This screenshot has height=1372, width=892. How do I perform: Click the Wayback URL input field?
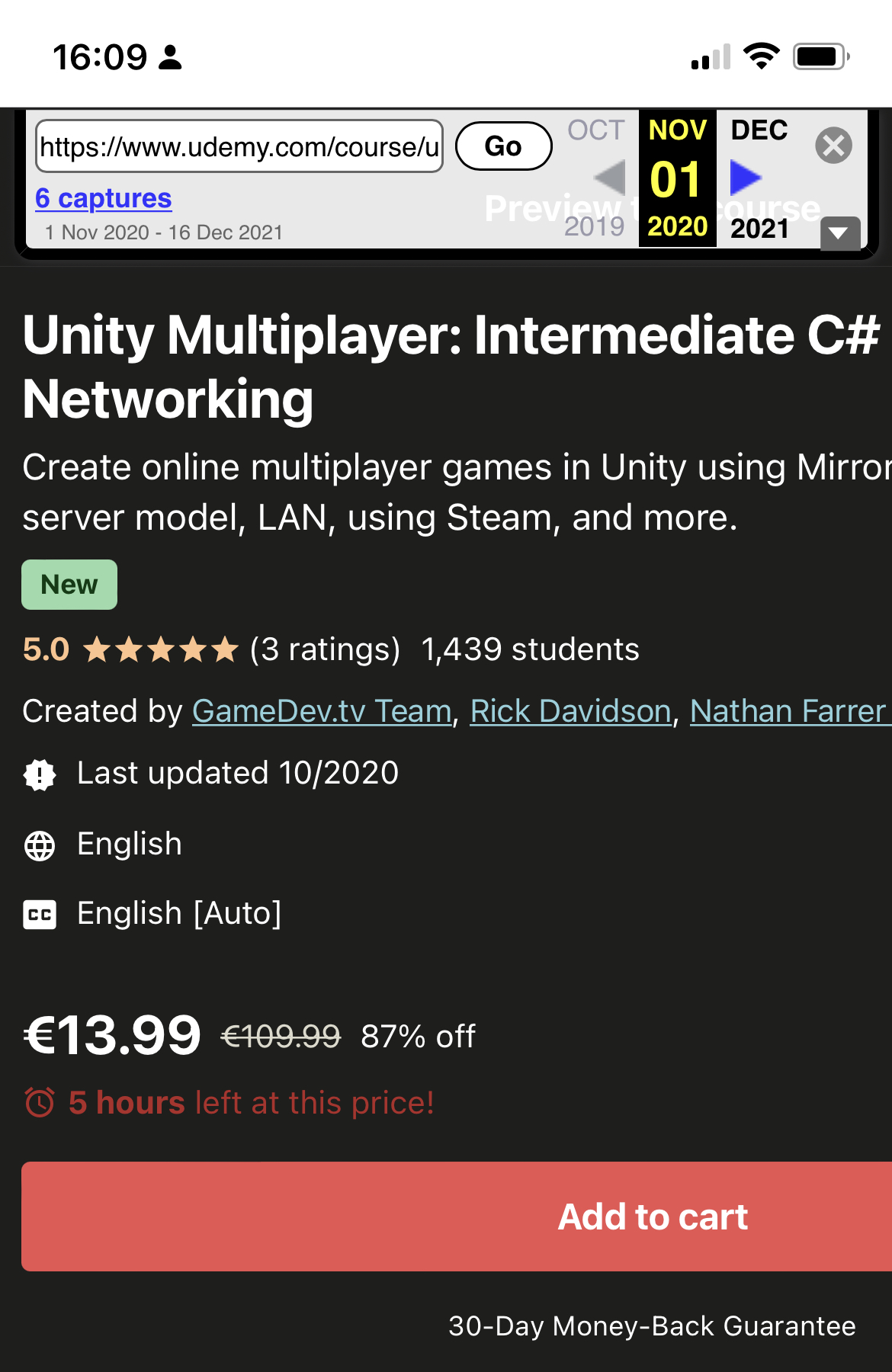click(239, 146)
